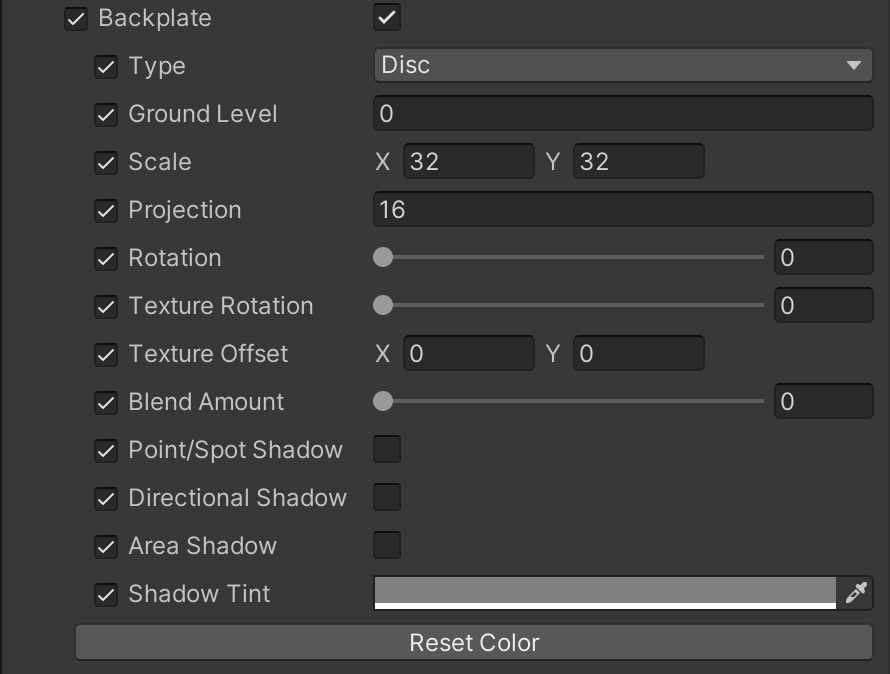
Task: Enable the Directional Shadow value checkbox
Action: tap(387, 498)
